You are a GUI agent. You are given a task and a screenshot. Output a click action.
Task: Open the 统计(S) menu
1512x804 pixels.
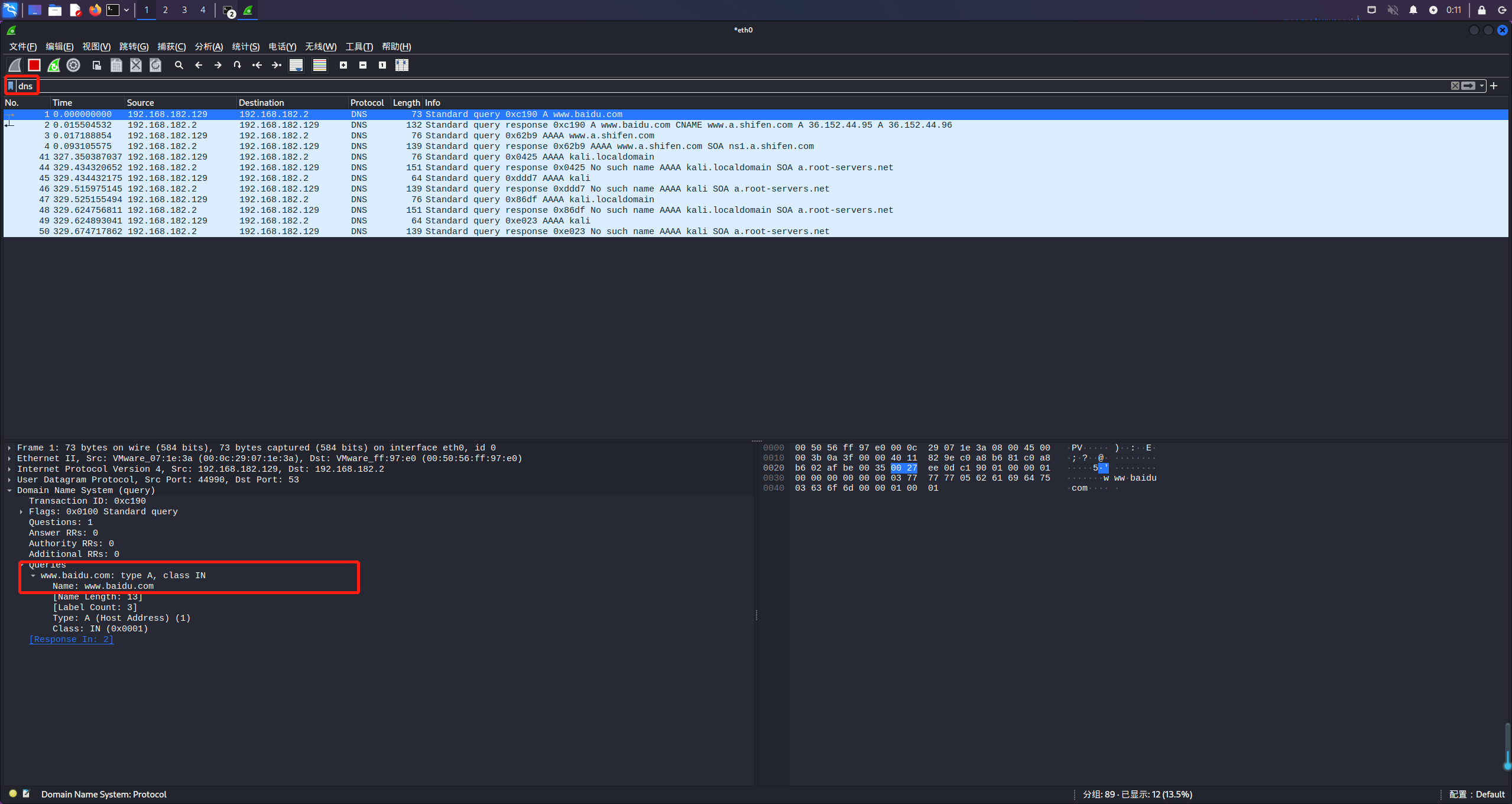[246, 47]
